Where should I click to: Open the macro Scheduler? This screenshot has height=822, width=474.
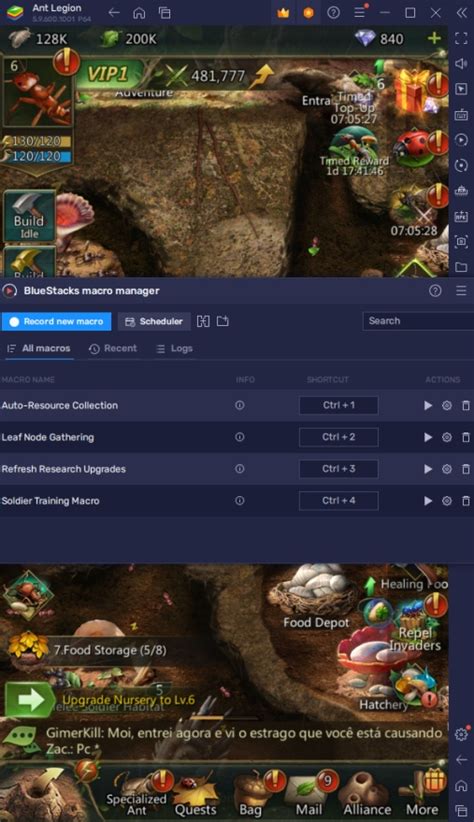coord(154,321)
